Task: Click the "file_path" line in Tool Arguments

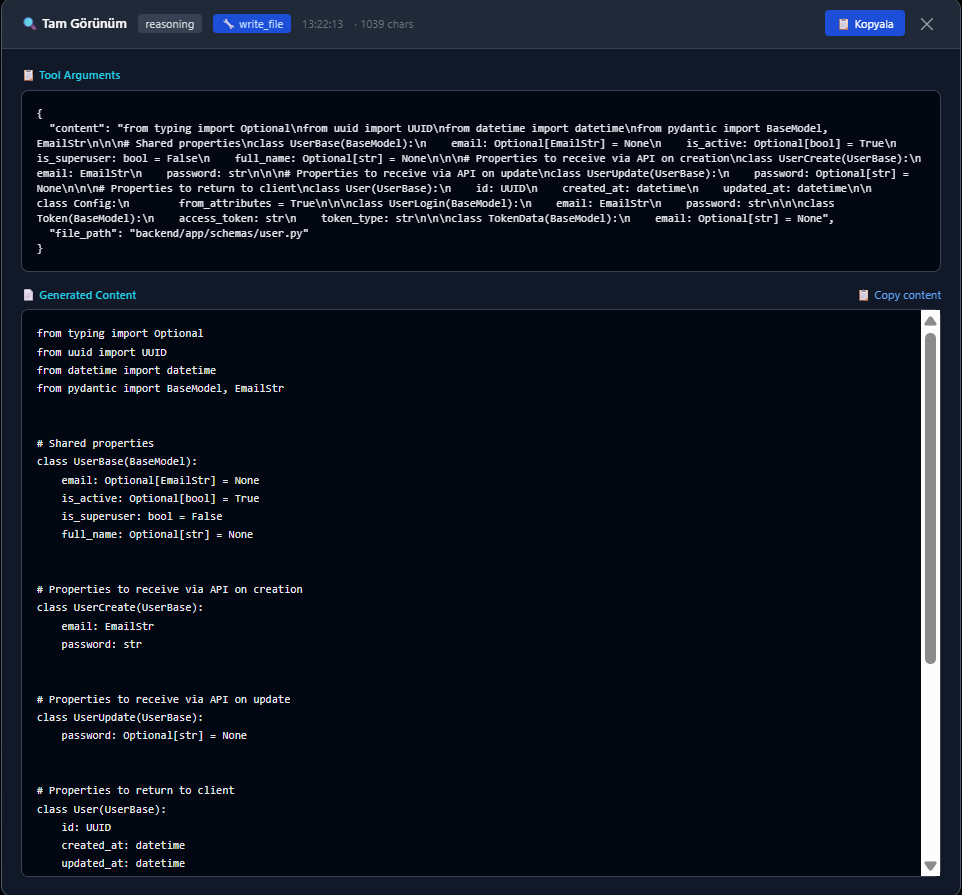Action: tap(179, 233)
